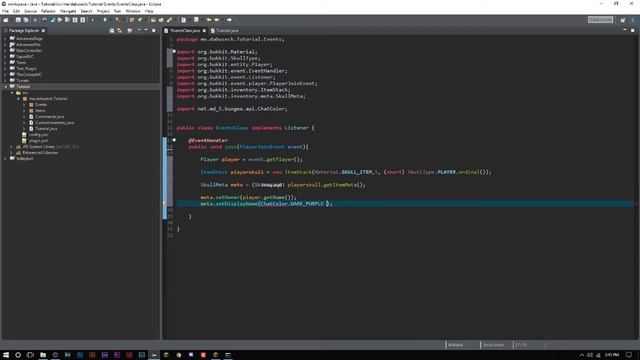Viewport: 640px width, 360px height.
Task: Open the Edit menu
Action: click(x=16, y=11)
